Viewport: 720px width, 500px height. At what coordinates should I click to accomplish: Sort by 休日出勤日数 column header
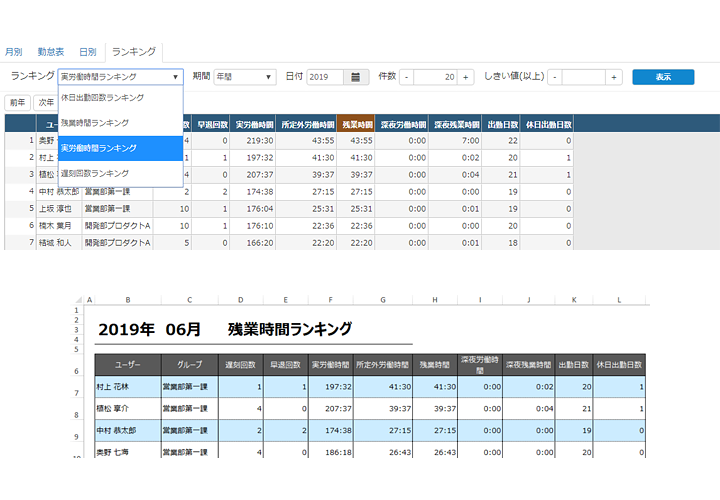[547, 124]
